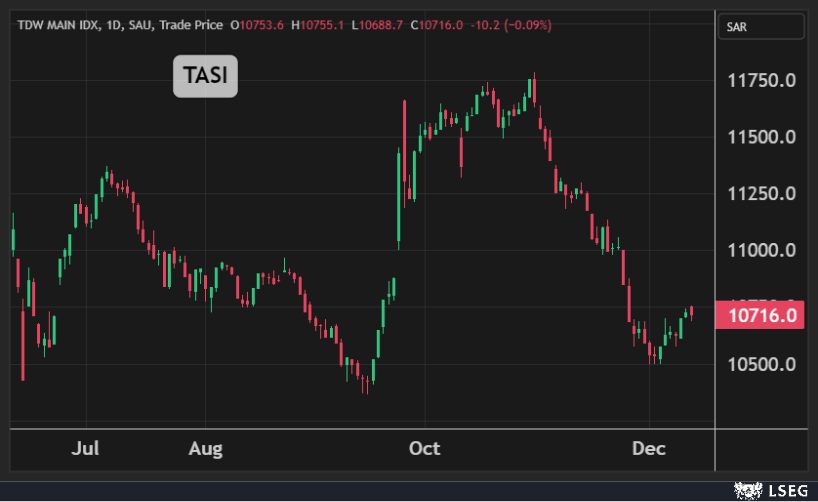Click the TASI label badge

205,76
